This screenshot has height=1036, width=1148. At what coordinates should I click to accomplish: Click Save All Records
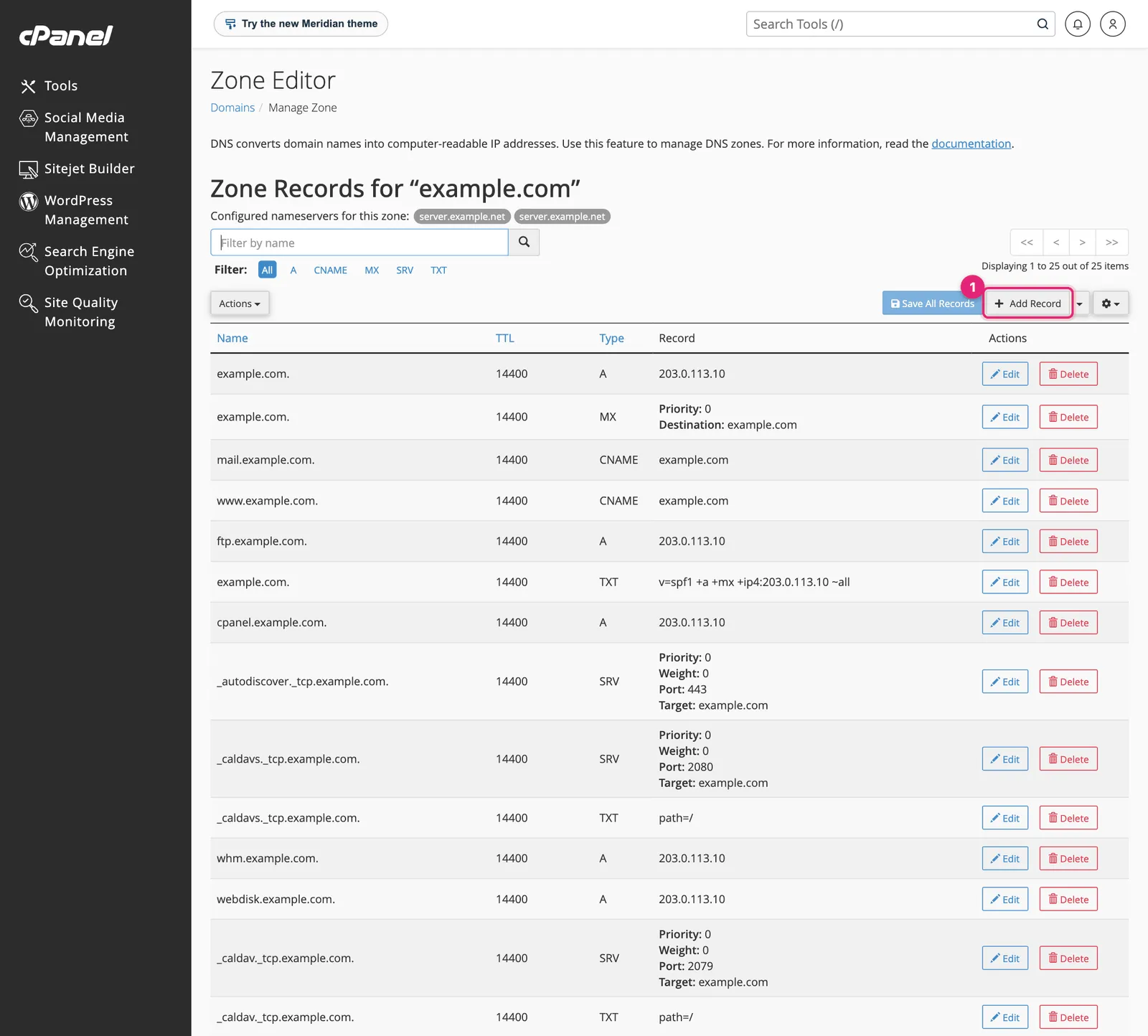pos(932,303)
